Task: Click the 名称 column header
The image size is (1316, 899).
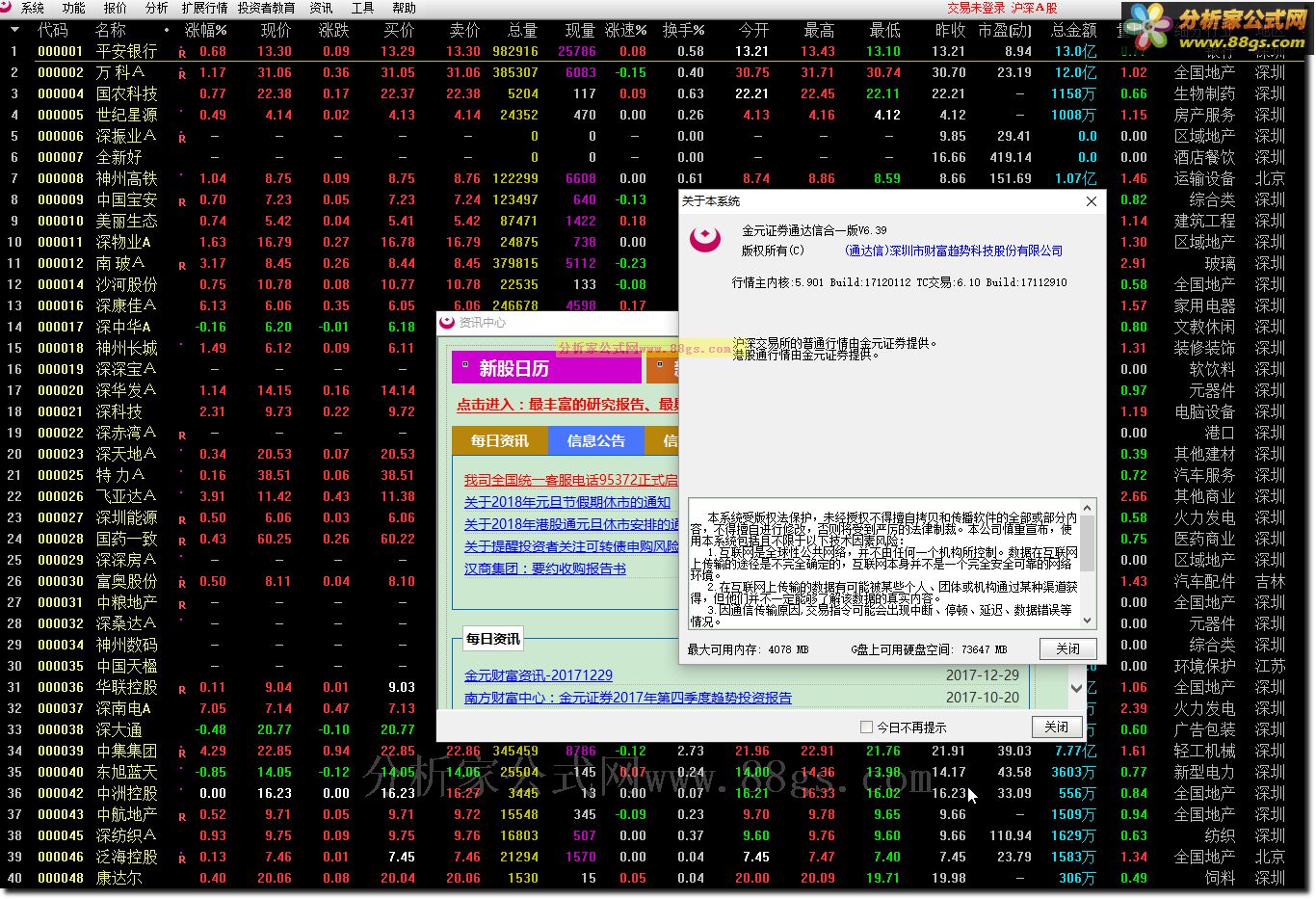Action: tap(111, 31)
